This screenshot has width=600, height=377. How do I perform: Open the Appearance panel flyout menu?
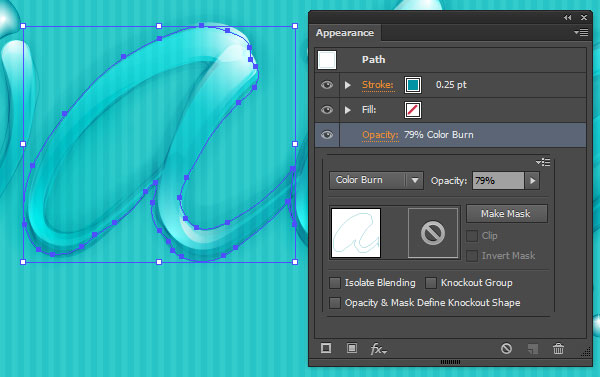(x=581, y=33)
